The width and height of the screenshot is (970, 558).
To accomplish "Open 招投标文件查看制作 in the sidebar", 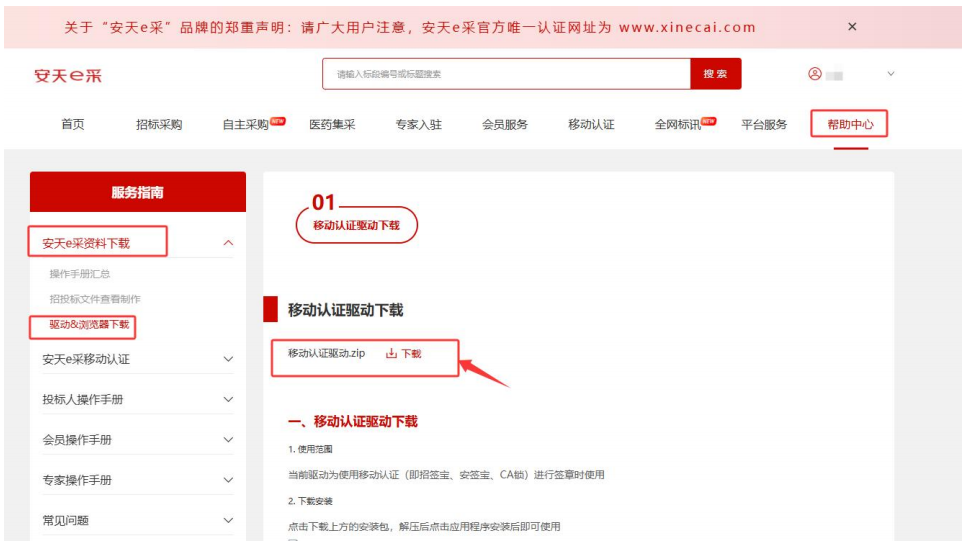I will (x=95, y=299).
